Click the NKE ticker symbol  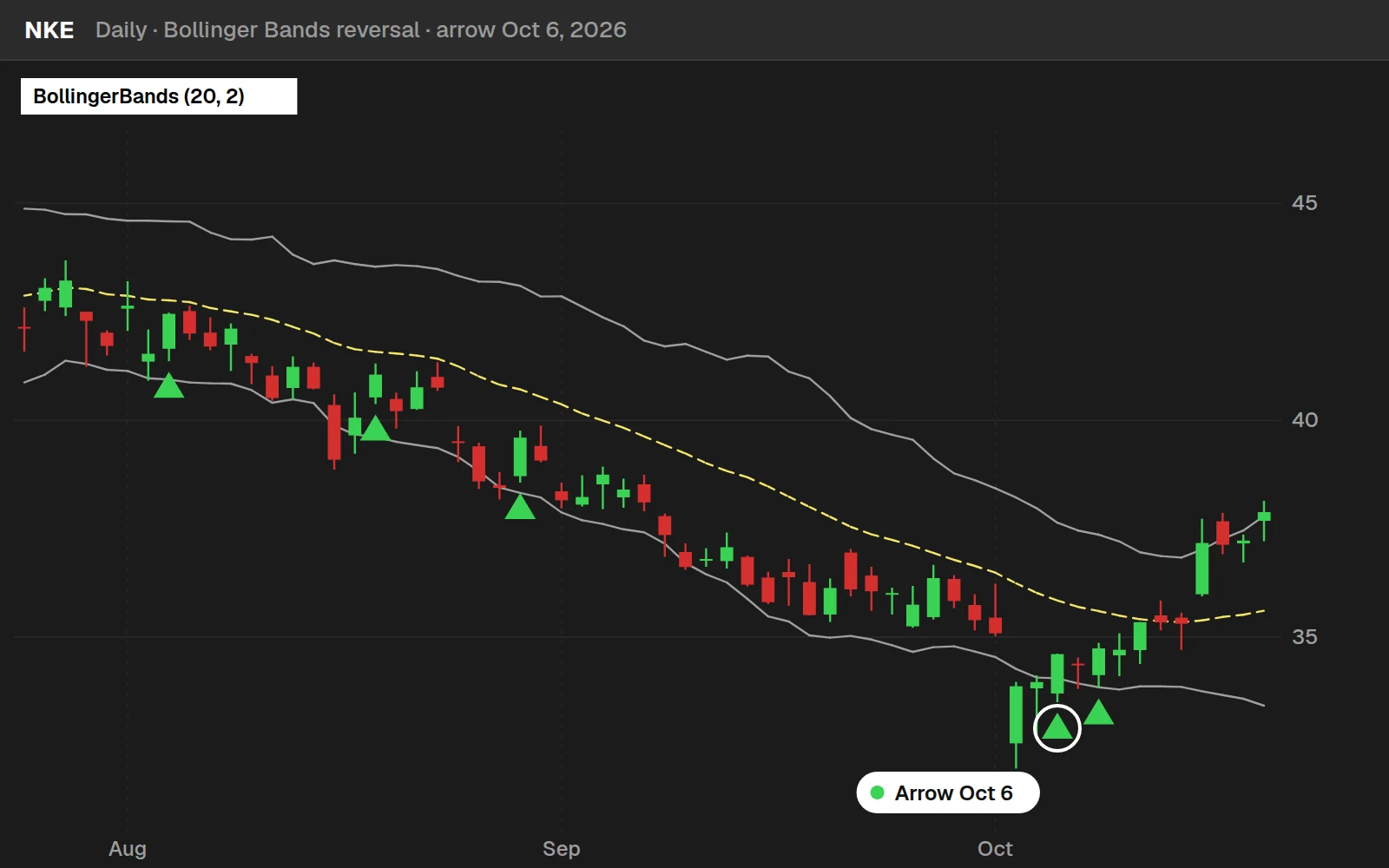pyautogui.click(x=49, y=30)
